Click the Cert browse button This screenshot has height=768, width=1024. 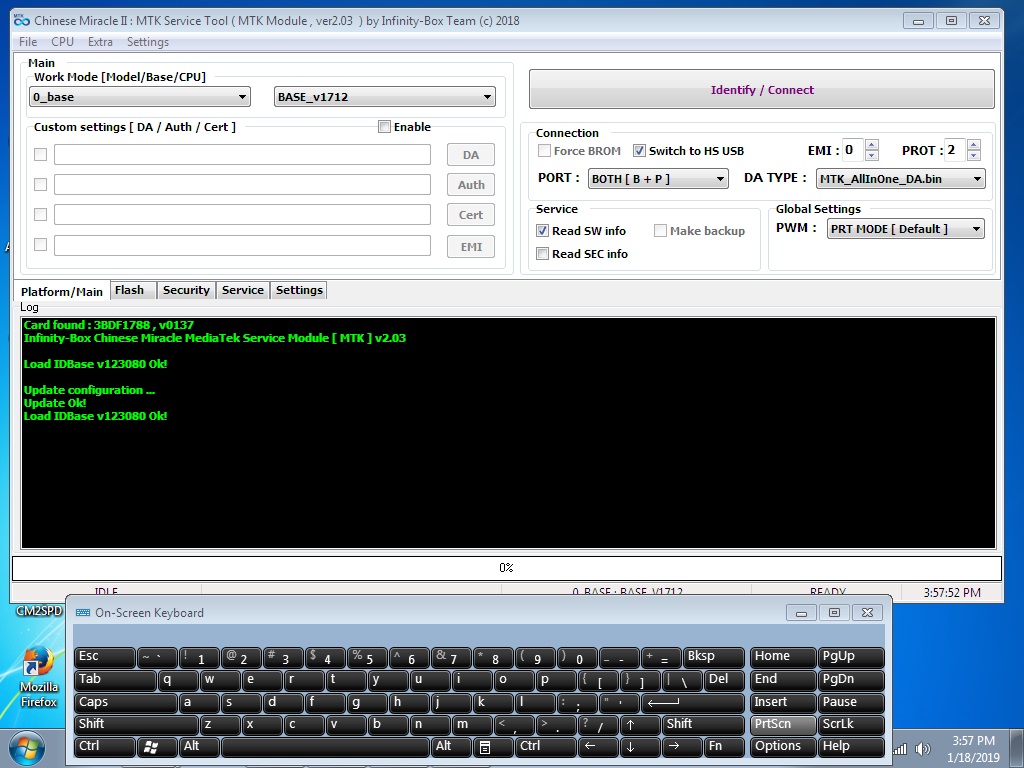click(471, 215)
